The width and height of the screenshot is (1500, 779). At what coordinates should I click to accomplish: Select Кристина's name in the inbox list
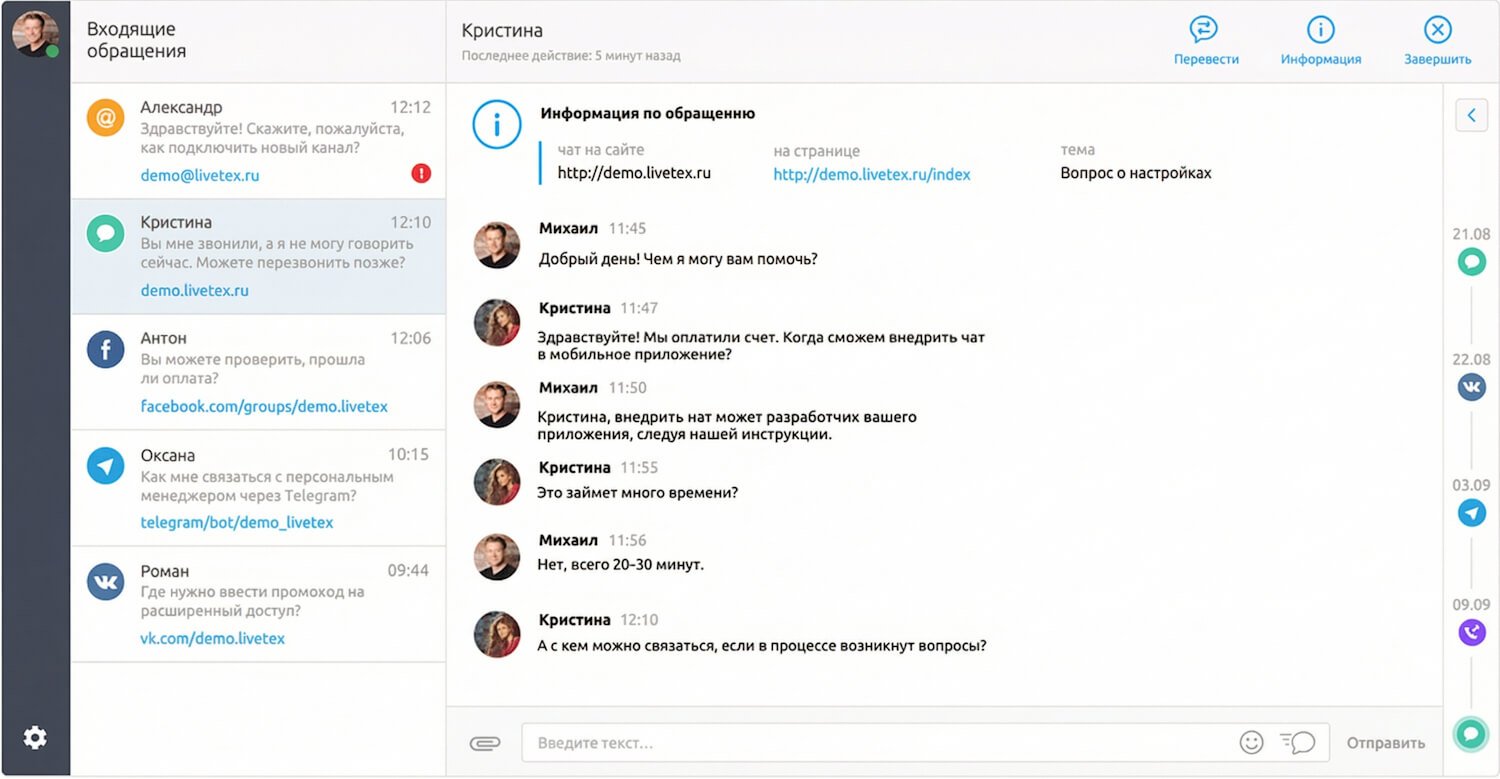point(176,222)
